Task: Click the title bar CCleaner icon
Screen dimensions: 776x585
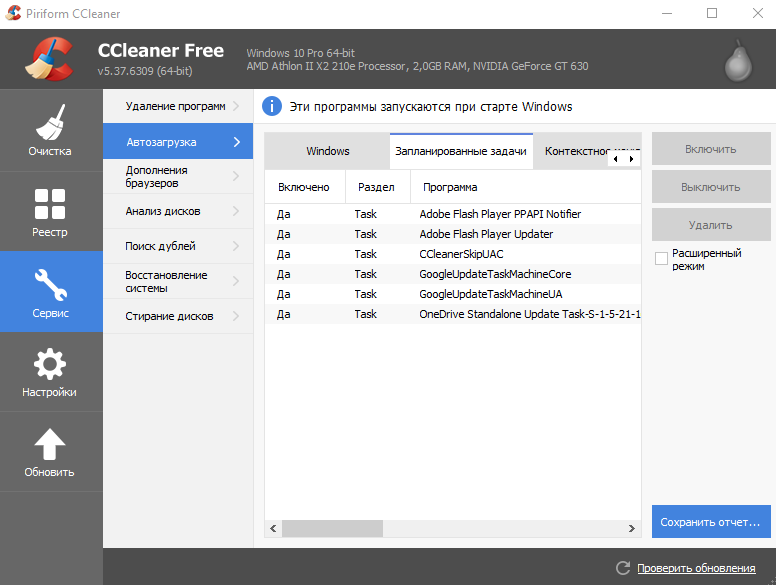Action: pos(13,13)
